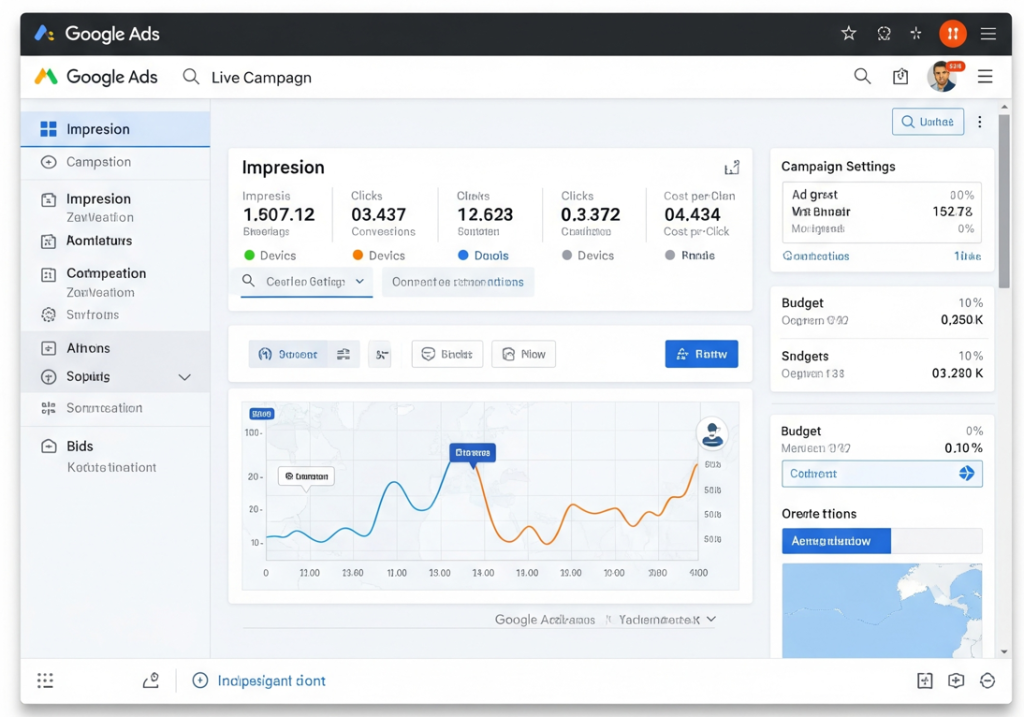Image resolution: width=1024 pixels, height=717 pixels.
Task: Click the Sıoeınt toolbar button
Action: pos(288,354)
